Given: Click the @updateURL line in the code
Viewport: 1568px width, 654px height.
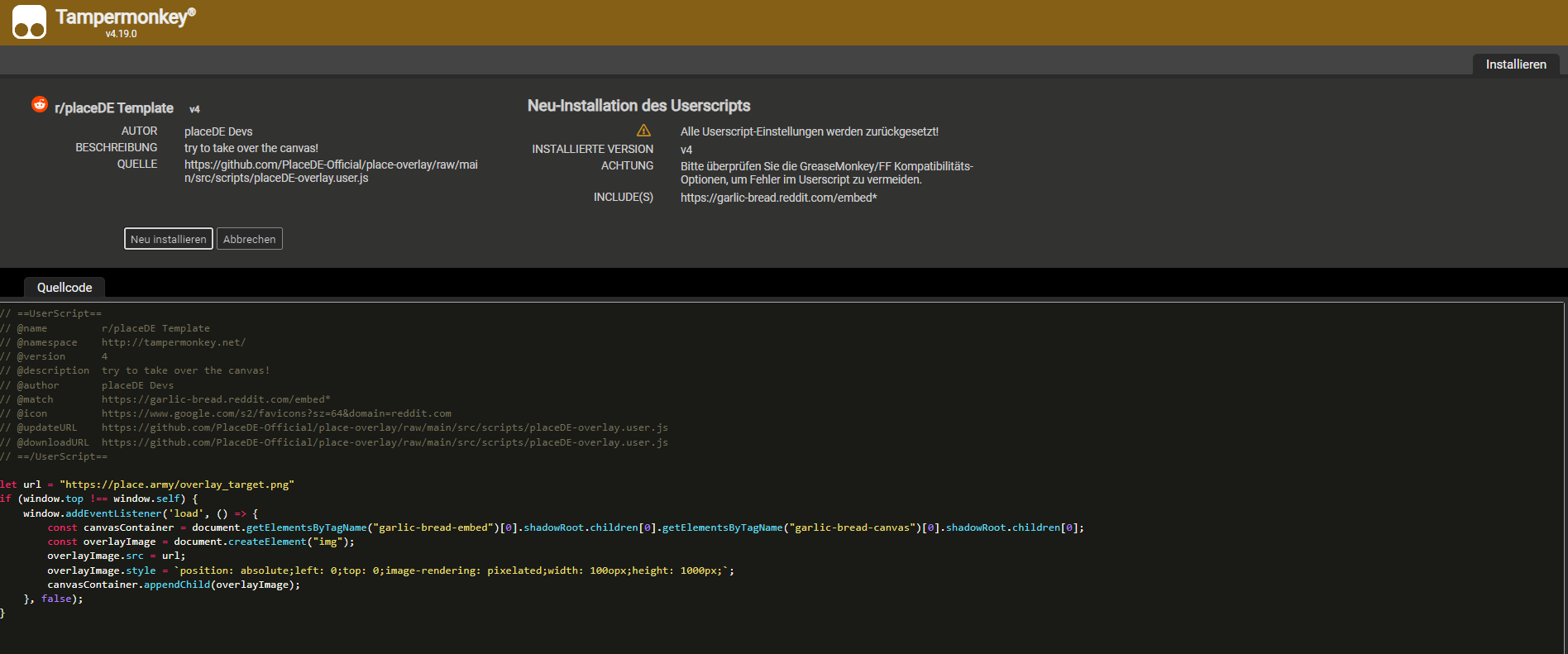Looking at the screenshot, I should pos(334,427).
